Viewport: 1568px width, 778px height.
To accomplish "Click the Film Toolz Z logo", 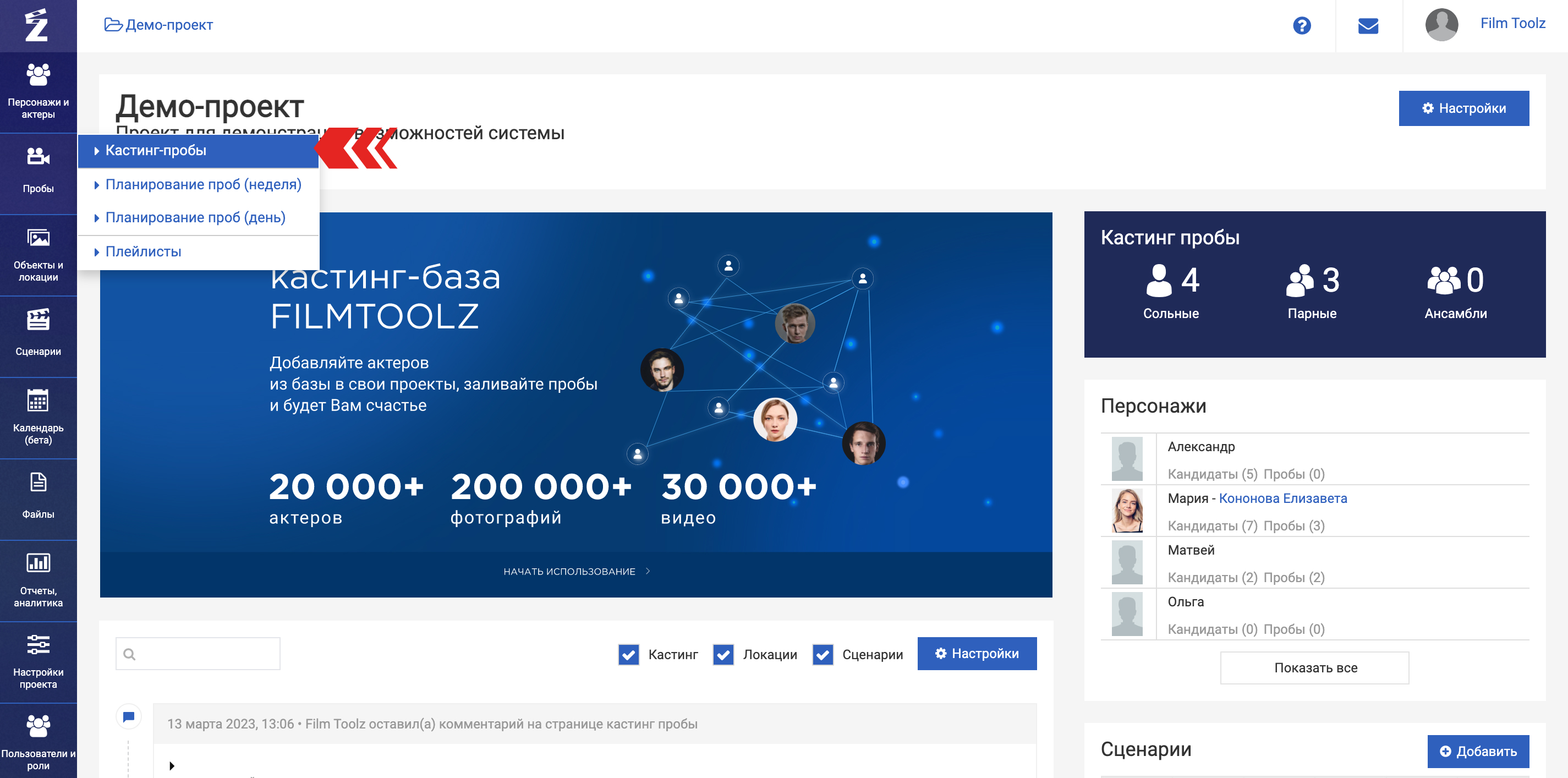I will click(x=36, y=25).
